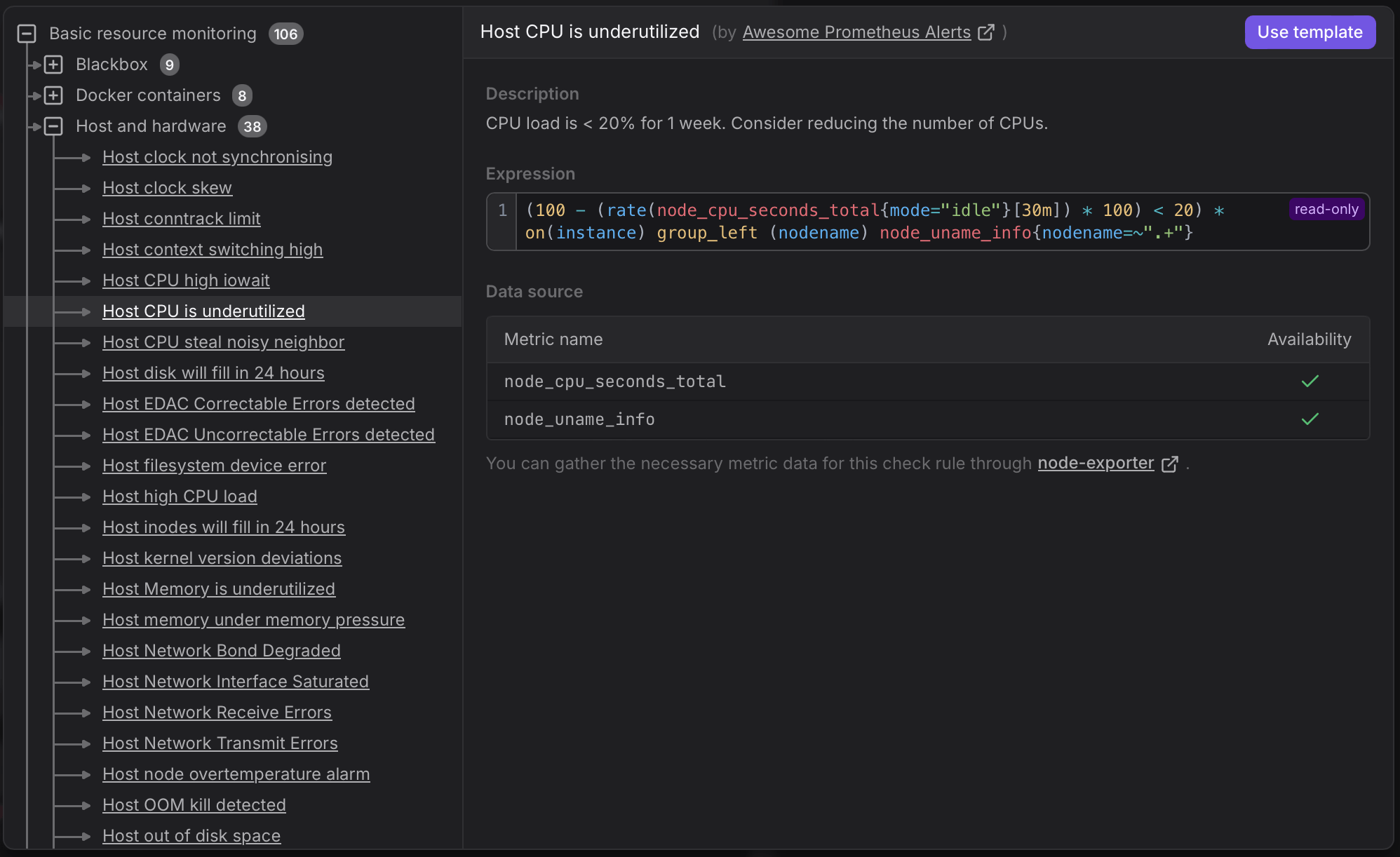Select Host node overtemperature alarm rule
Screen dimensions: 1400x857
click(236, 774)
